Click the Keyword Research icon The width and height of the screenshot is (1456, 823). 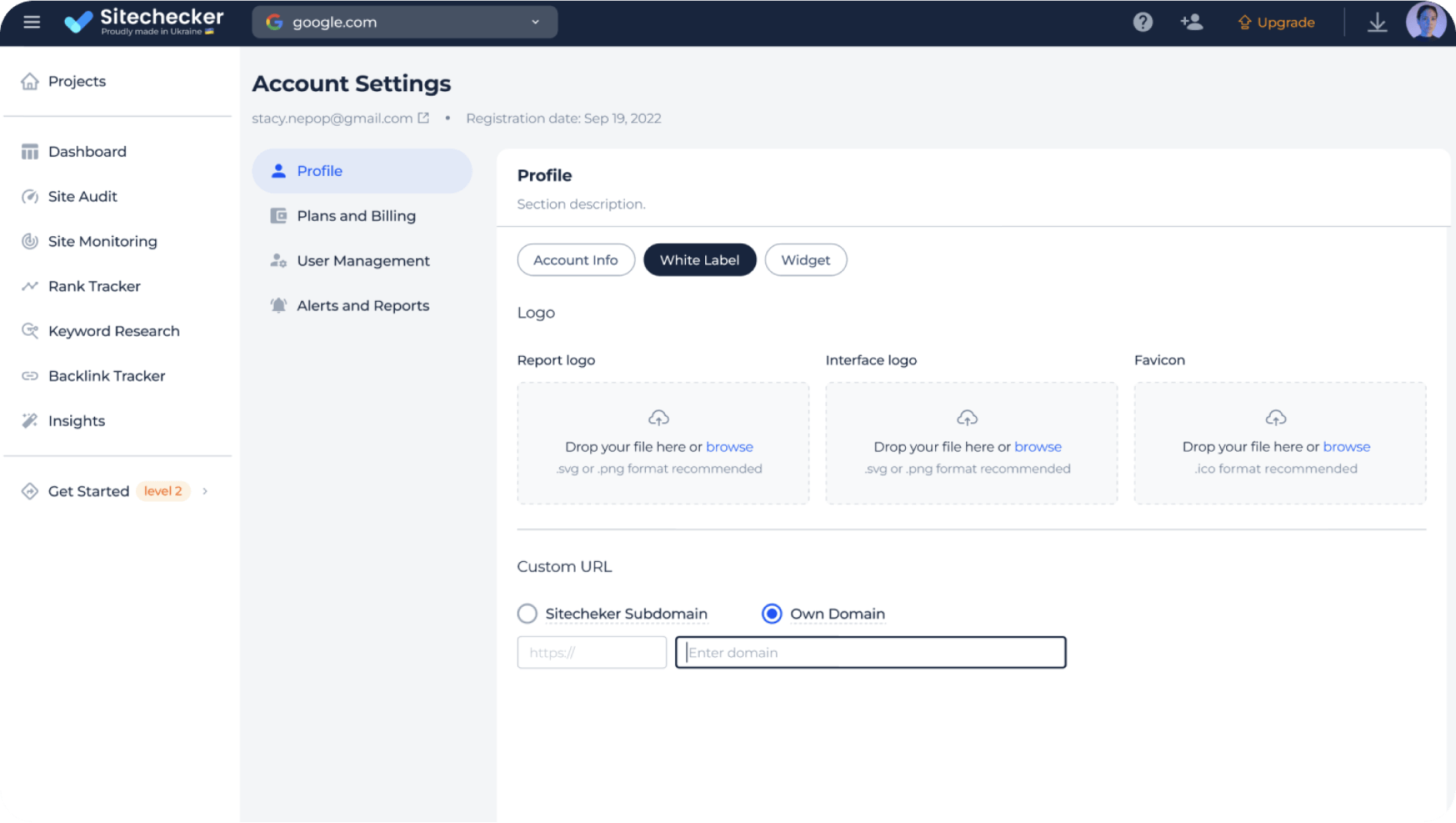(x=29, y=330)
